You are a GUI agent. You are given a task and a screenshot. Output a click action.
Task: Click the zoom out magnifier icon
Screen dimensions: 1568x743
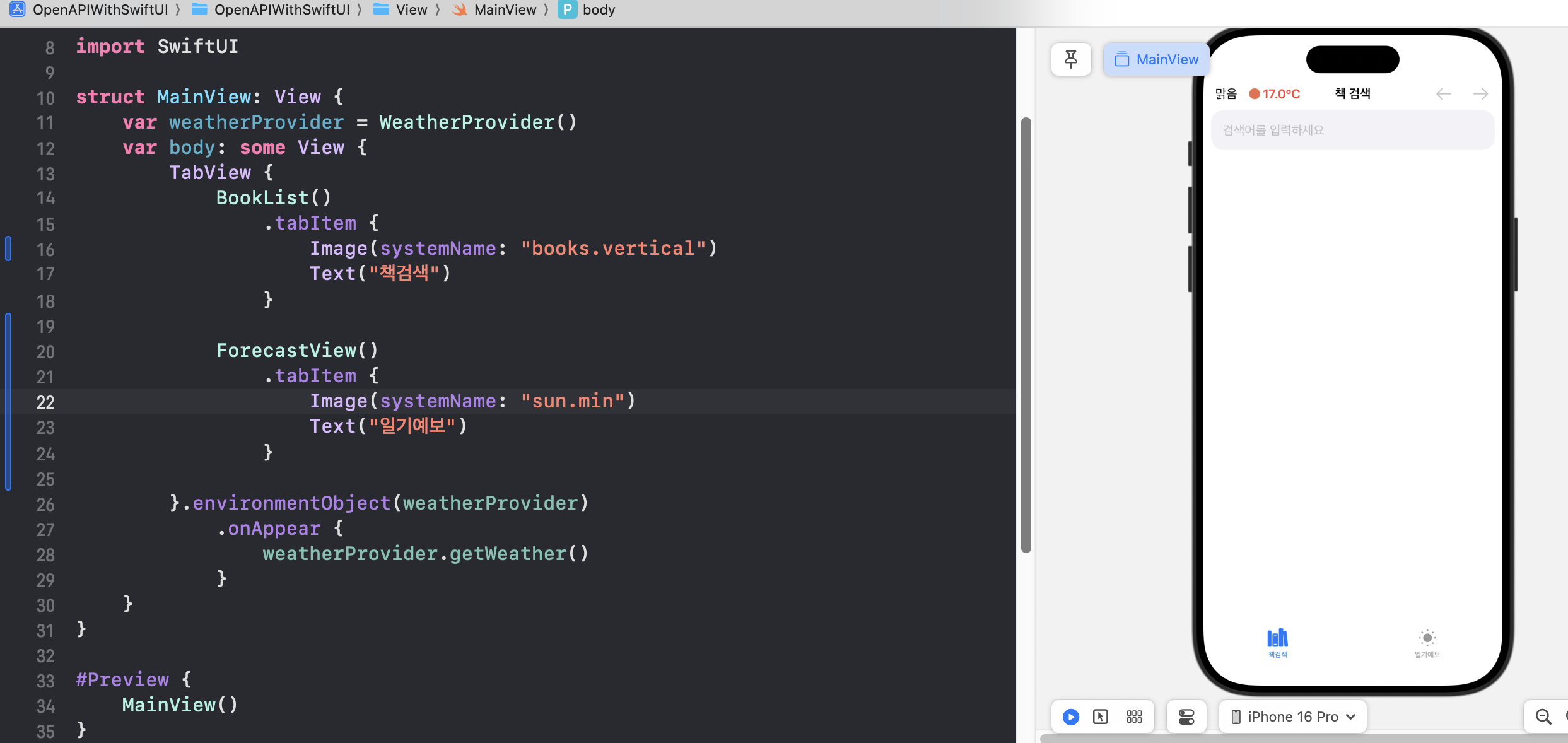(x=1543, y=717)
